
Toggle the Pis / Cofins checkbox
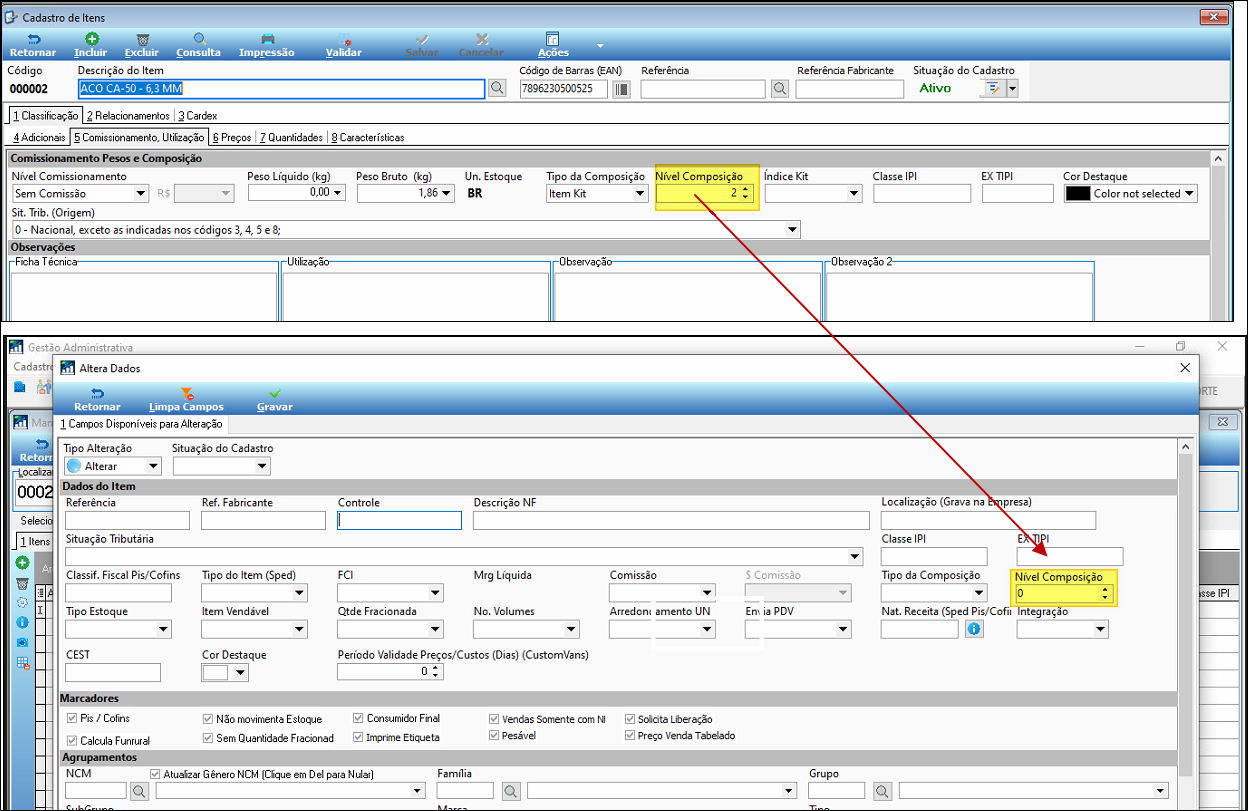click(x=72, y=719)
